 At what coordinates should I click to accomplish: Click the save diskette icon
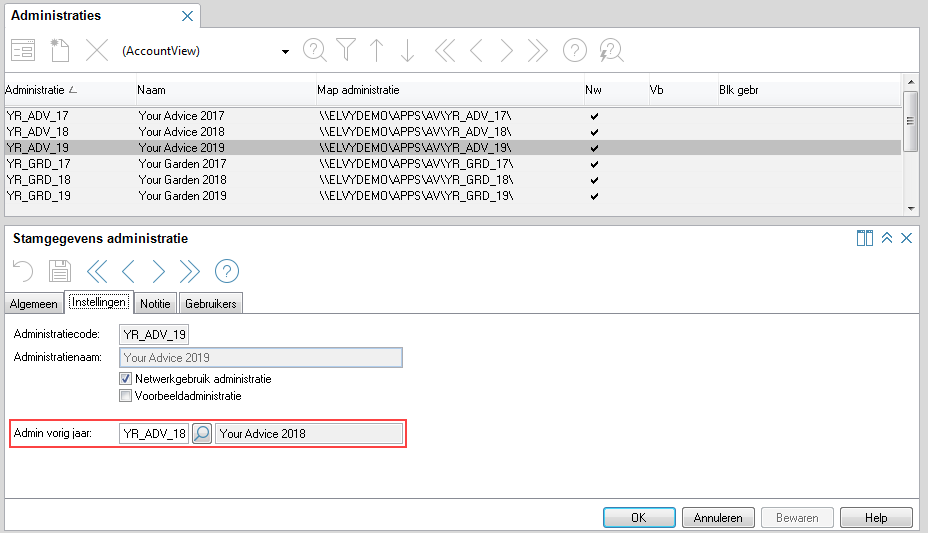click(60, 271)
